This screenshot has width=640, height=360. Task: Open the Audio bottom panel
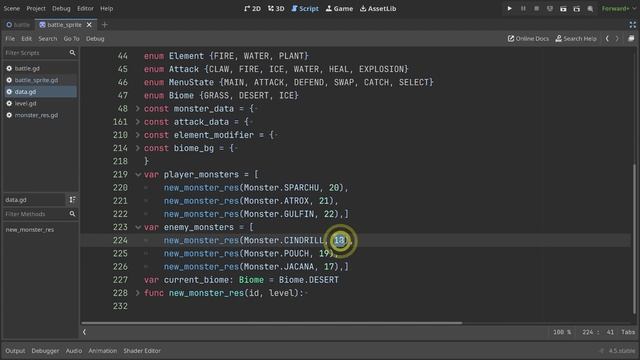coord(74,351)
